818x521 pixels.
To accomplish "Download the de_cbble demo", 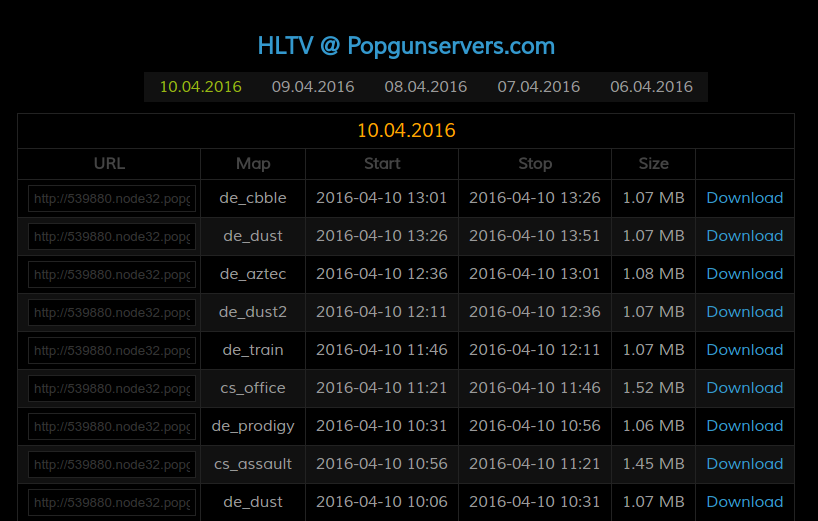I will (x=744, y=198).
